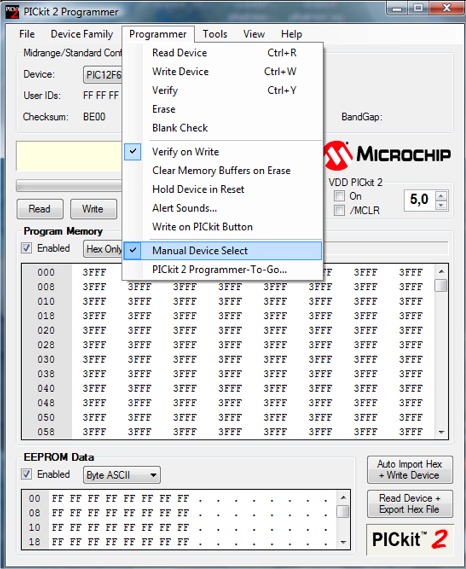This screenshot has width=466, height=569.
Task: Open the Hex Only view dropdown
Action: 103,249
